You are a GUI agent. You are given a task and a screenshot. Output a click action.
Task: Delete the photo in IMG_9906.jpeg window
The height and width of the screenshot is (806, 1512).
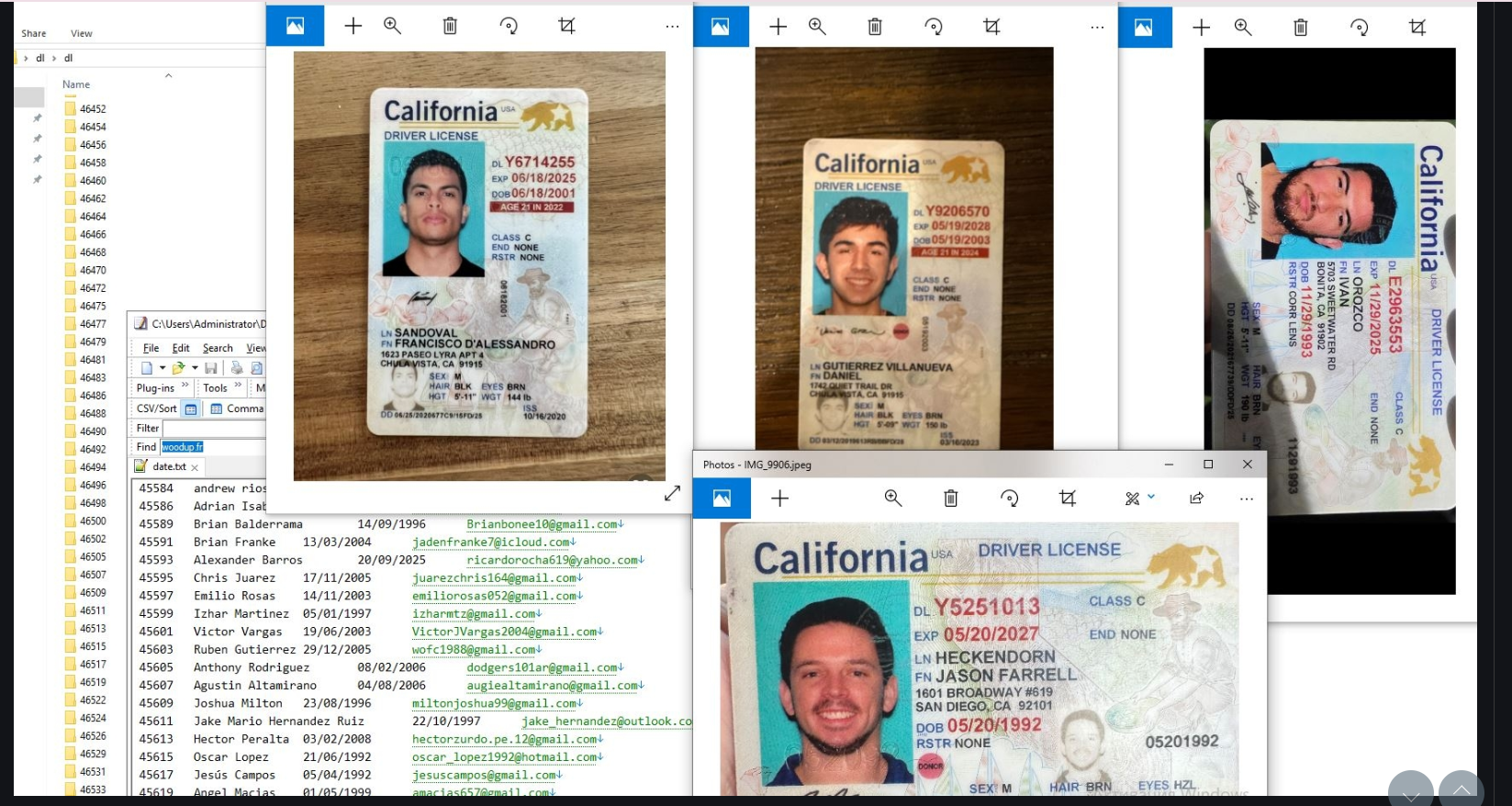951,498
